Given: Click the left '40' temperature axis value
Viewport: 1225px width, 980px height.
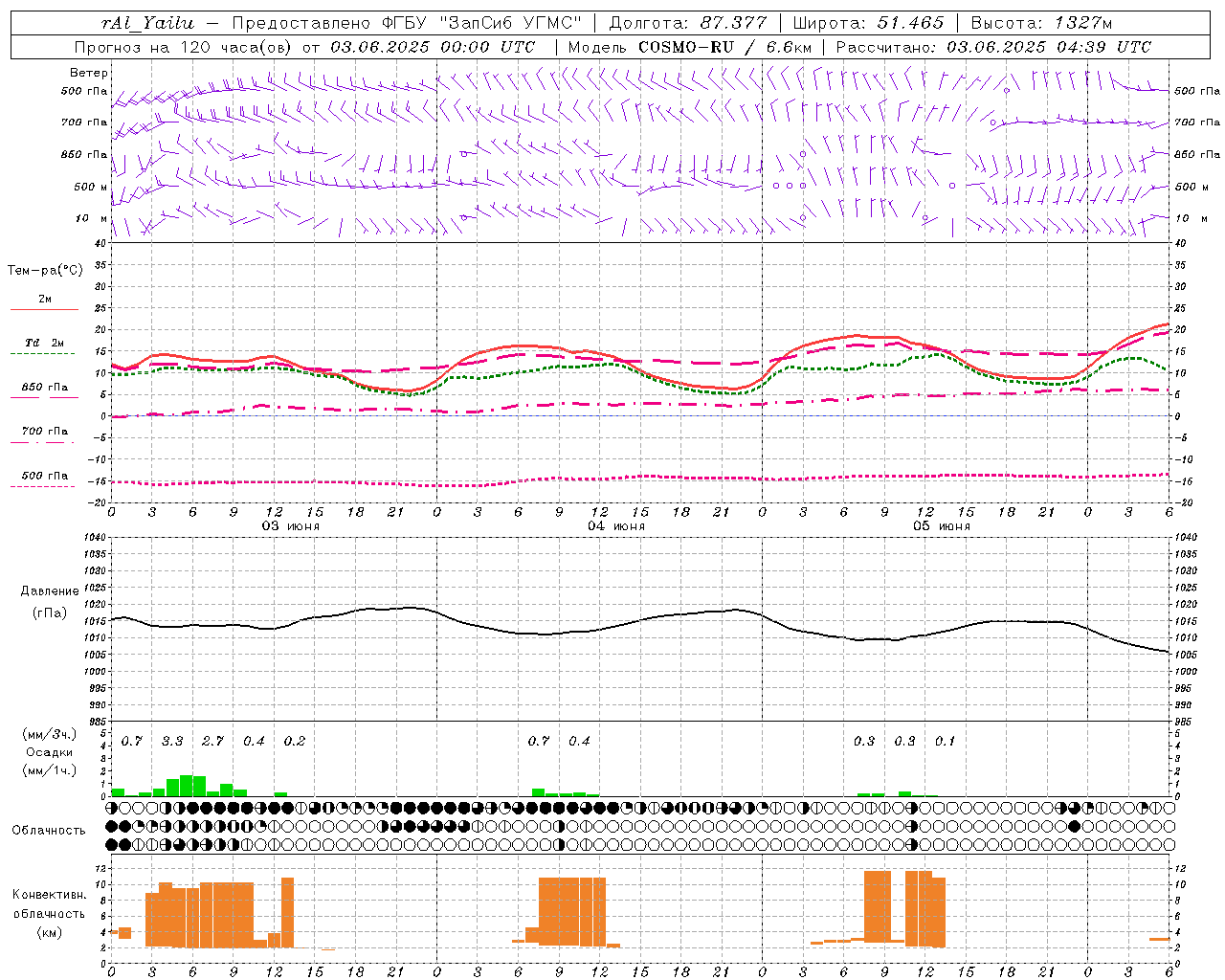Looking at the screenshot, I should point(100,244).
